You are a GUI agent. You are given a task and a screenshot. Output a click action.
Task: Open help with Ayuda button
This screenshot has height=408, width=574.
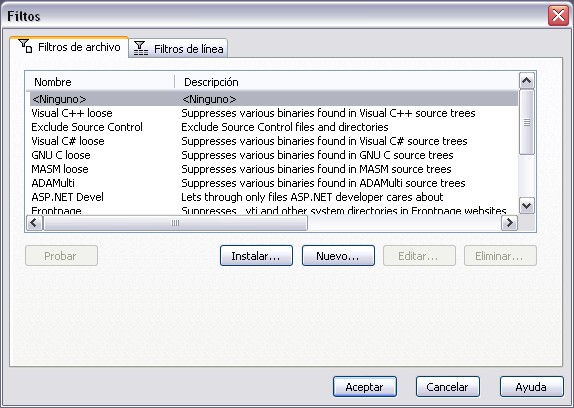pos(532,386)
